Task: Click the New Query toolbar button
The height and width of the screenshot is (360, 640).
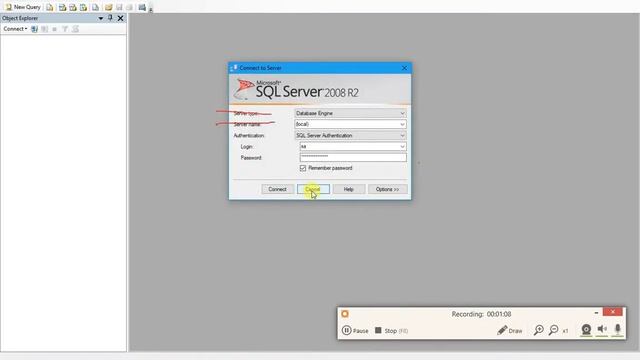Action: [23, 7]
